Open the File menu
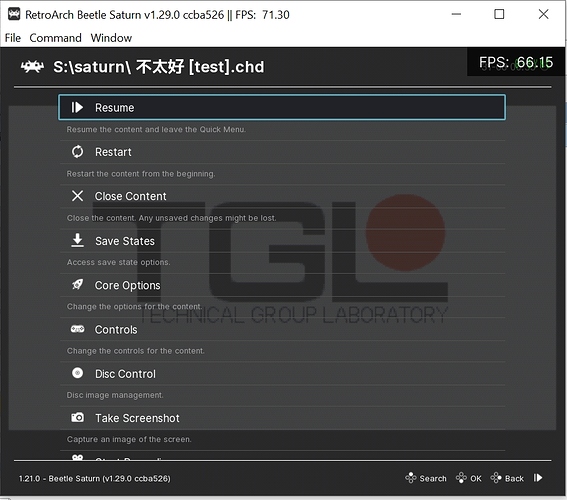Viewport: 567px width, 500px height. (13, 38)
